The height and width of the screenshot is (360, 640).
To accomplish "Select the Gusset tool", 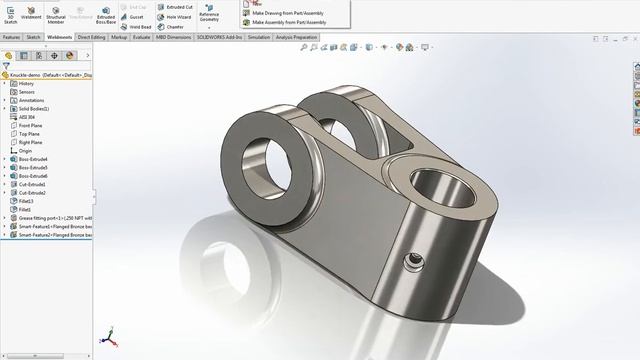I will point(132,17).
